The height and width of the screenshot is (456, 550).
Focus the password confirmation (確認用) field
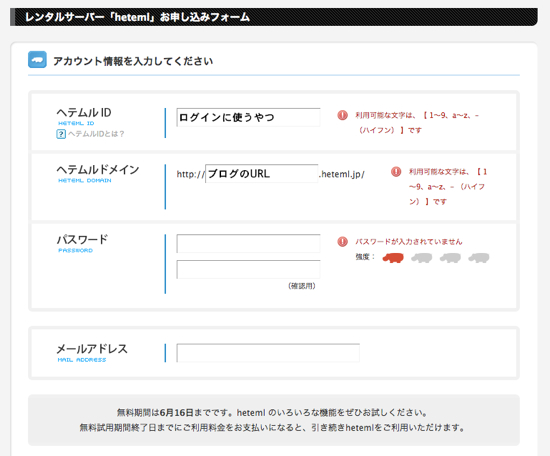[x=248, y=269]
